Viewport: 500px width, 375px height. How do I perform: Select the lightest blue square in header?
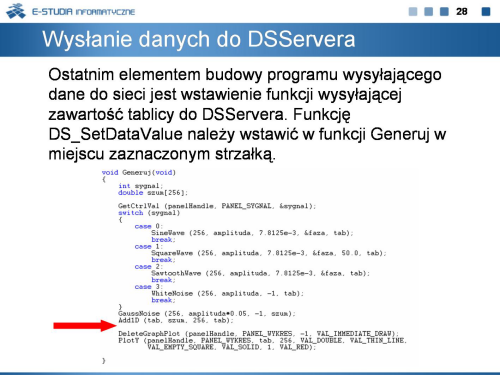pos(413,12)
